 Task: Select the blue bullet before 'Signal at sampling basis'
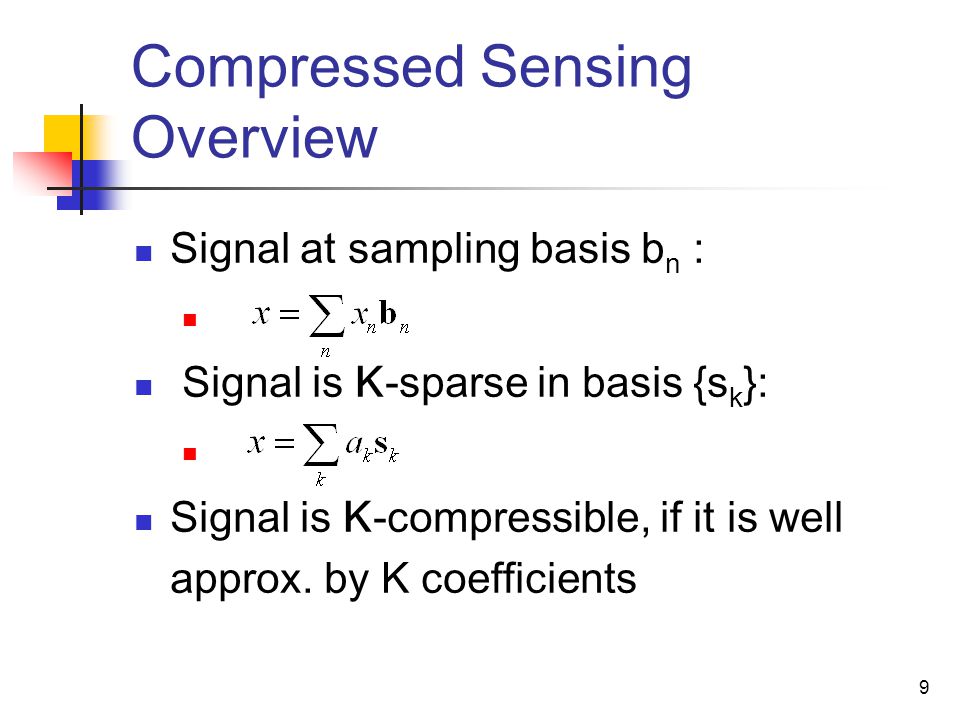click(x=143, y=253)
